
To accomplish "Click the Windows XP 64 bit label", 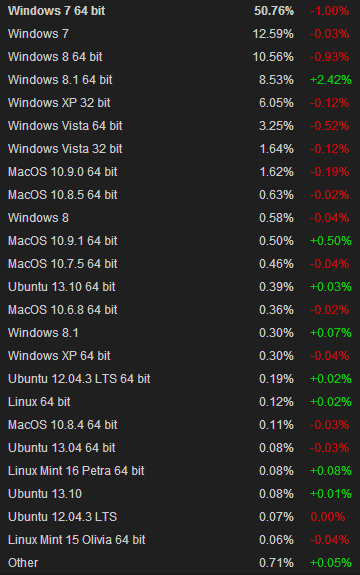I will click(59, 356).
